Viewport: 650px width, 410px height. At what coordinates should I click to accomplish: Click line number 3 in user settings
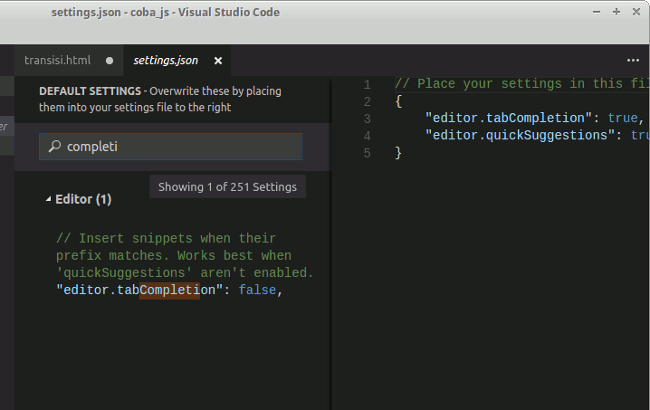pyautogui.click(x=367, y=119)
